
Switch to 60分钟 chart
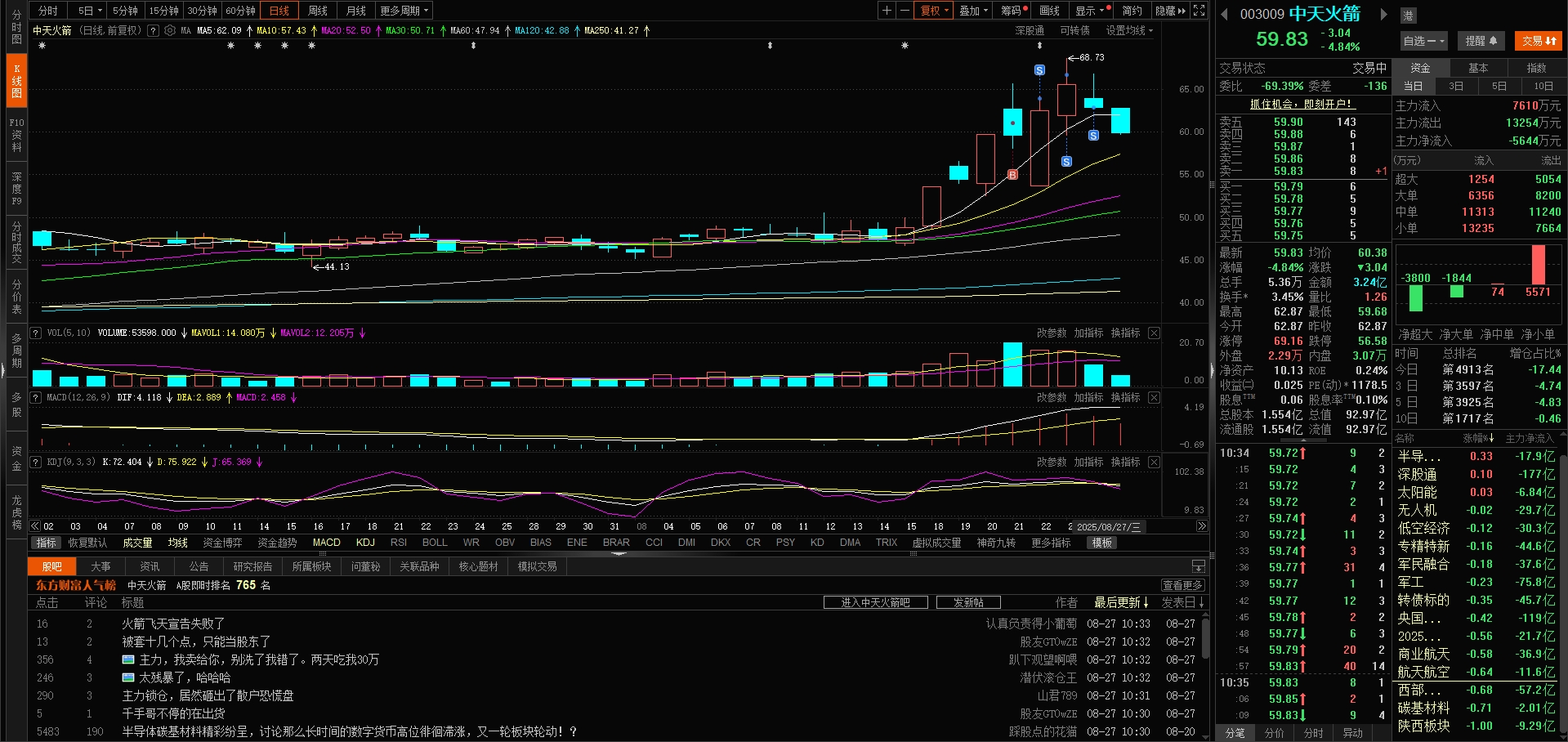tap(241, 11)
